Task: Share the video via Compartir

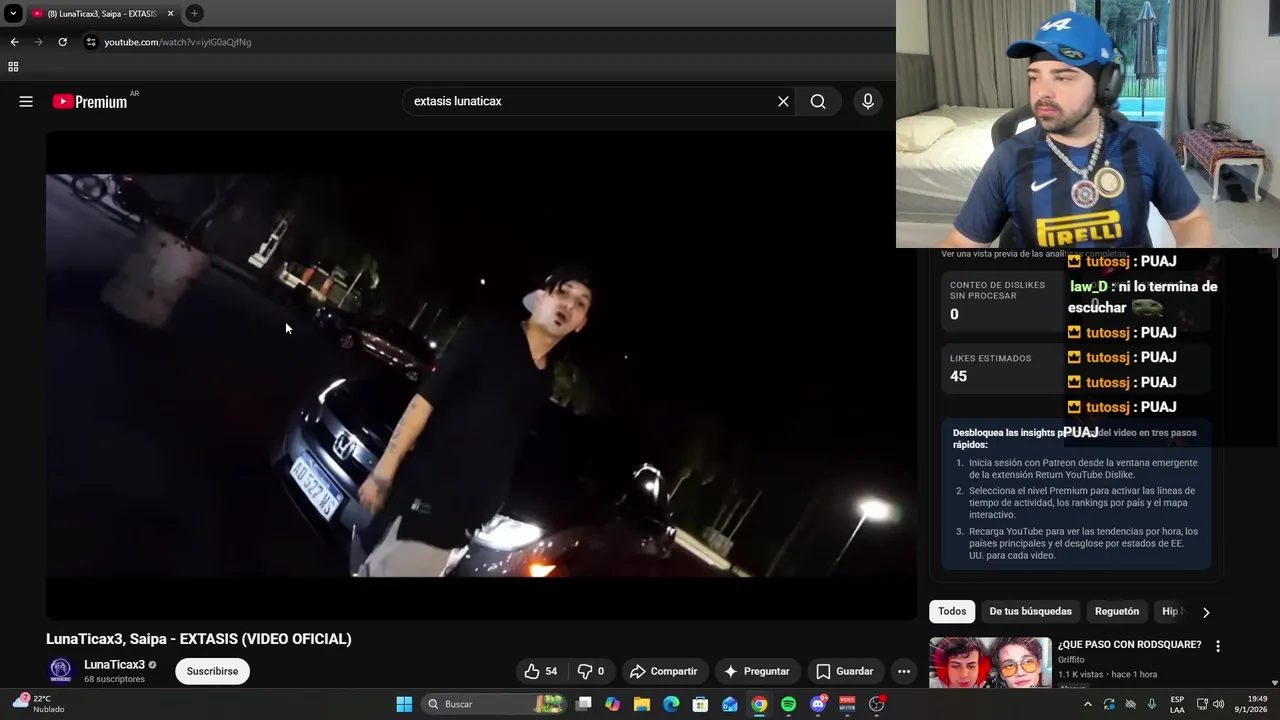Action: (x=663, y=671)
